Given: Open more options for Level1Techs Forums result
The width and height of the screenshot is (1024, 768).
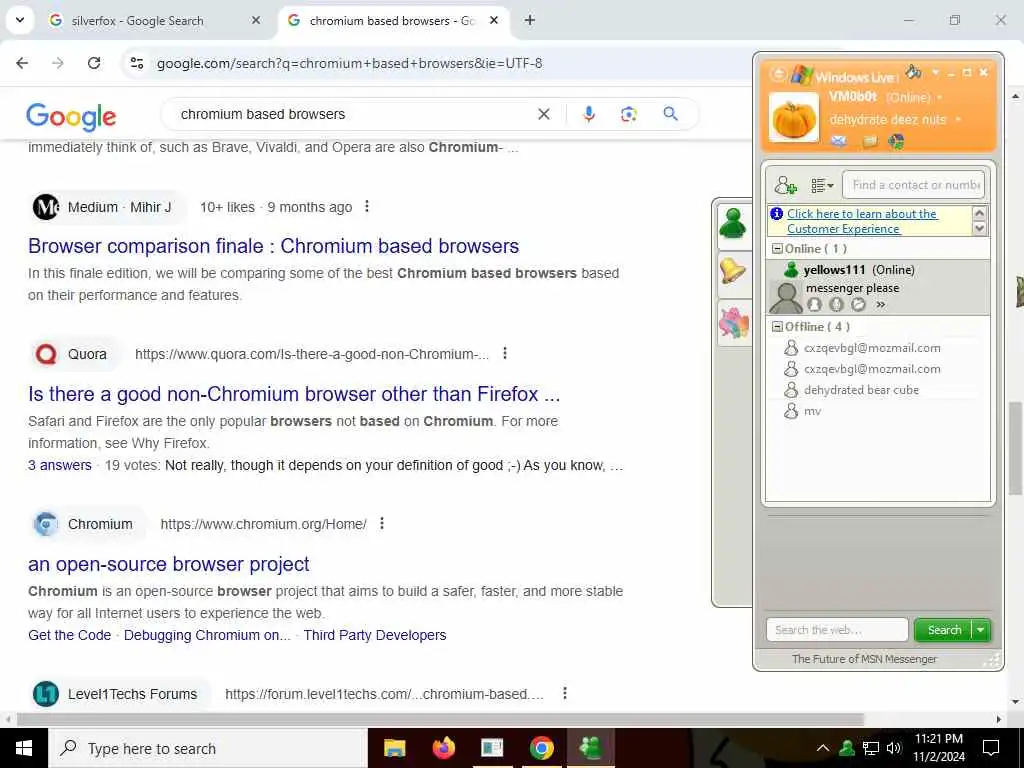Looking at the screenshot, I should [x=565, y=693].
